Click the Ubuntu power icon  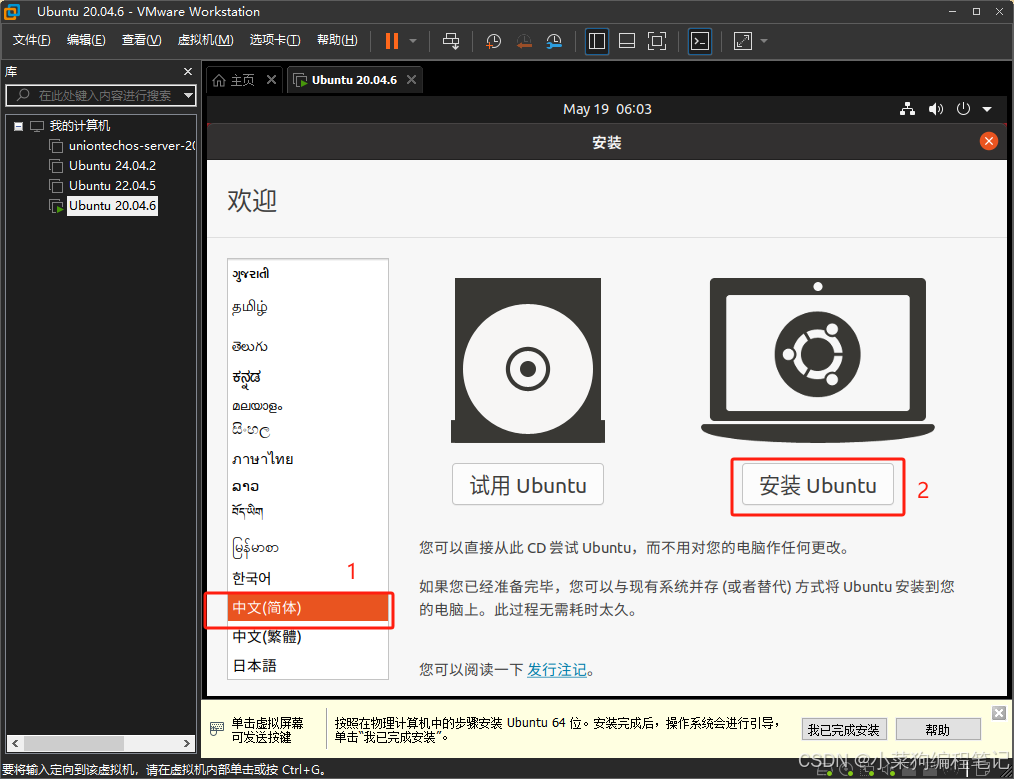964,109
